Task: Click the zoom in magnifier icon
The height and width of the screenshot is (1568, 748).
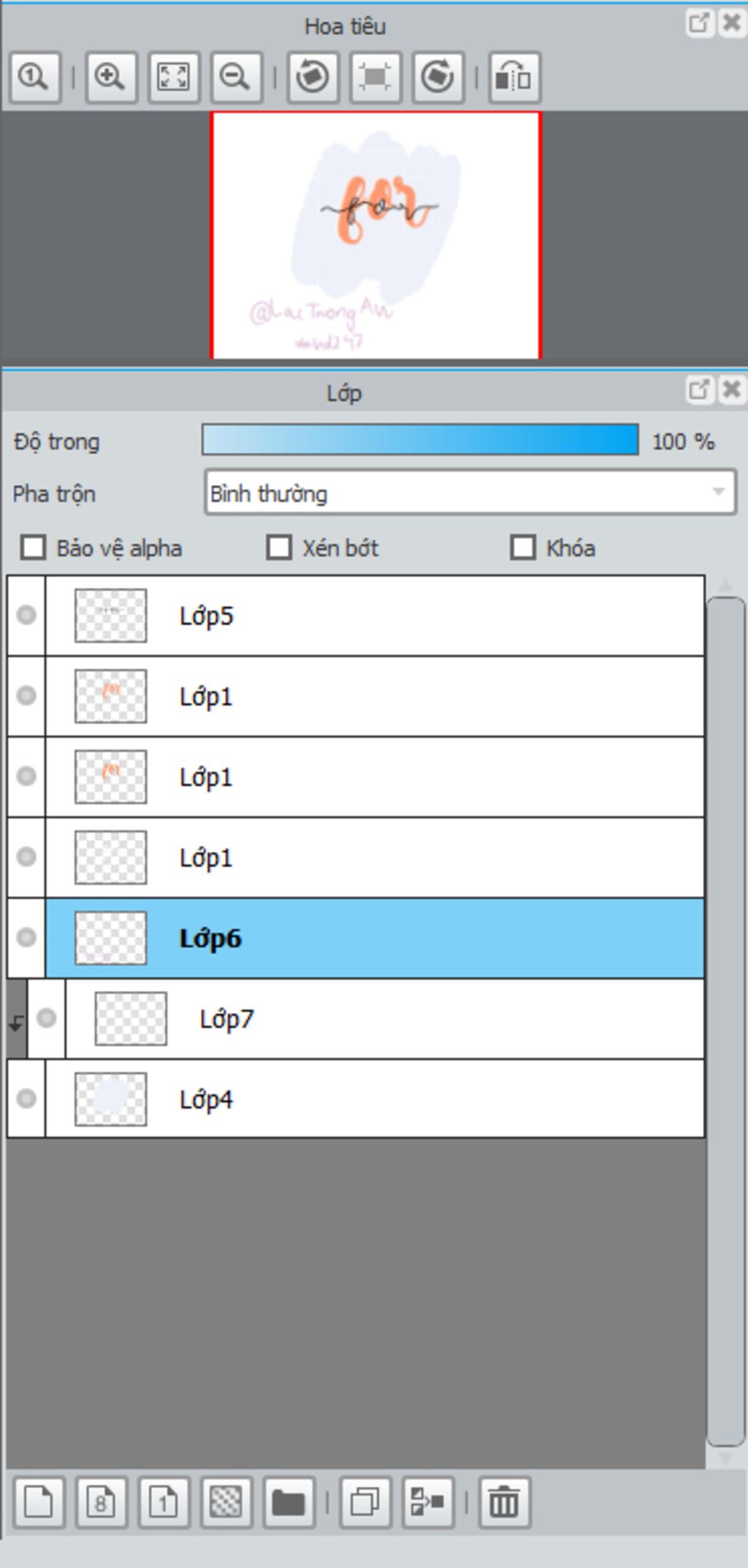Action: point(111,77)
